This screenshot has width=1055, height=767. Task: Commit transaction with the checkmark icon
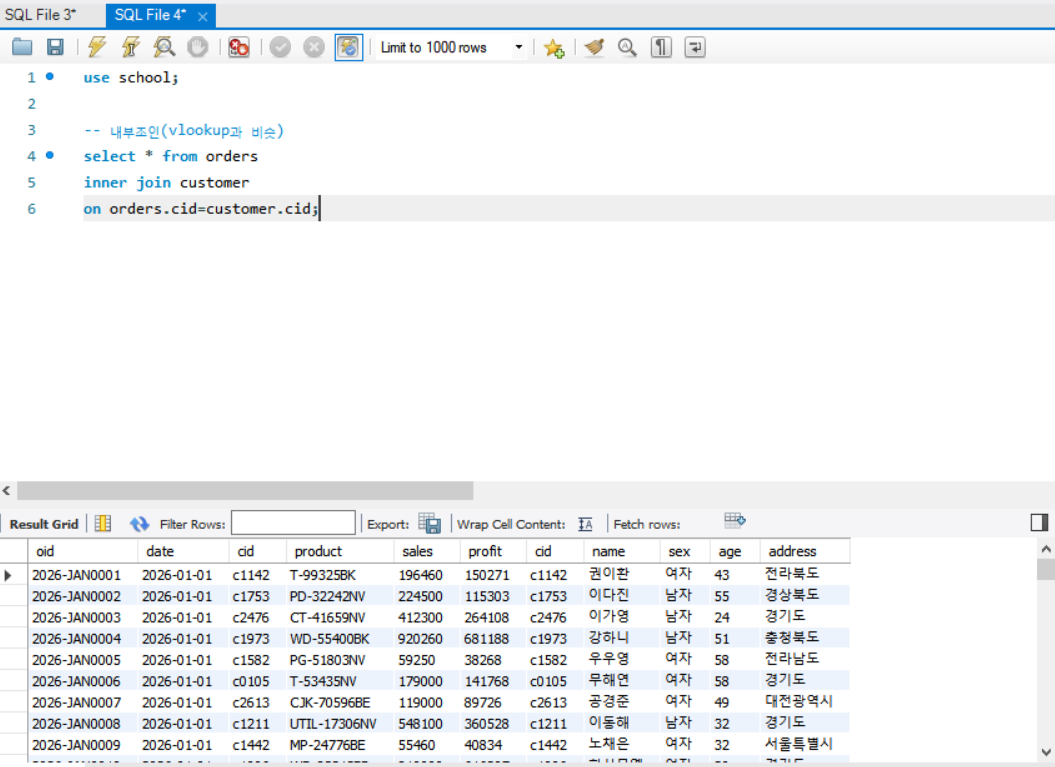click(x=281, y=47)
